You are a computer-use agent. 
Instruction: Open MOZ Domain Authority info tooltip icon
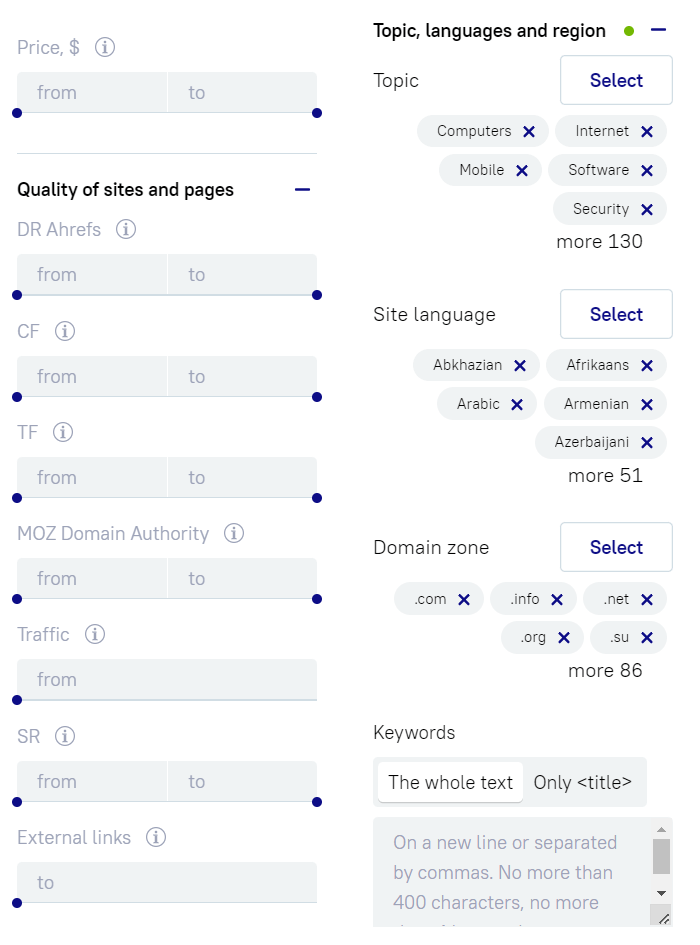(234, 533)
